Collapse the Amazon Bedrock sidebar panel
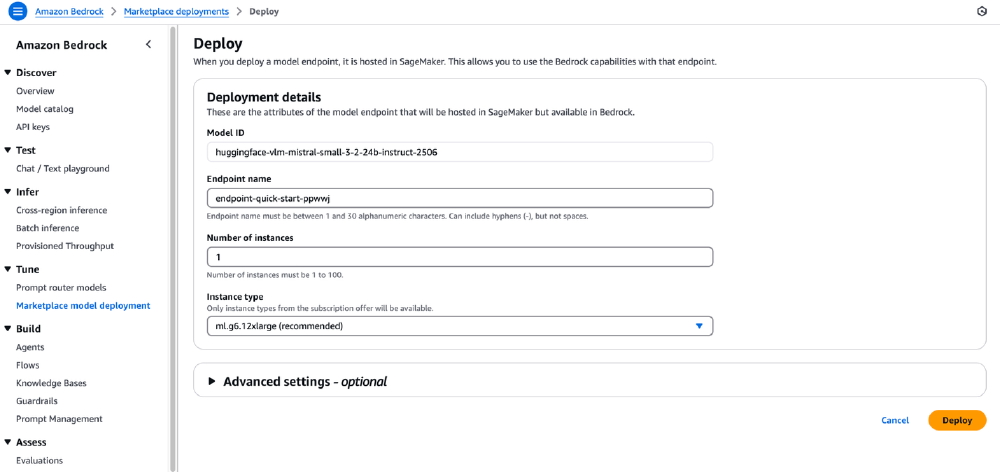The height and width of the screenshot is (472, 1000). pyautogui.click(x=149, y=44)
